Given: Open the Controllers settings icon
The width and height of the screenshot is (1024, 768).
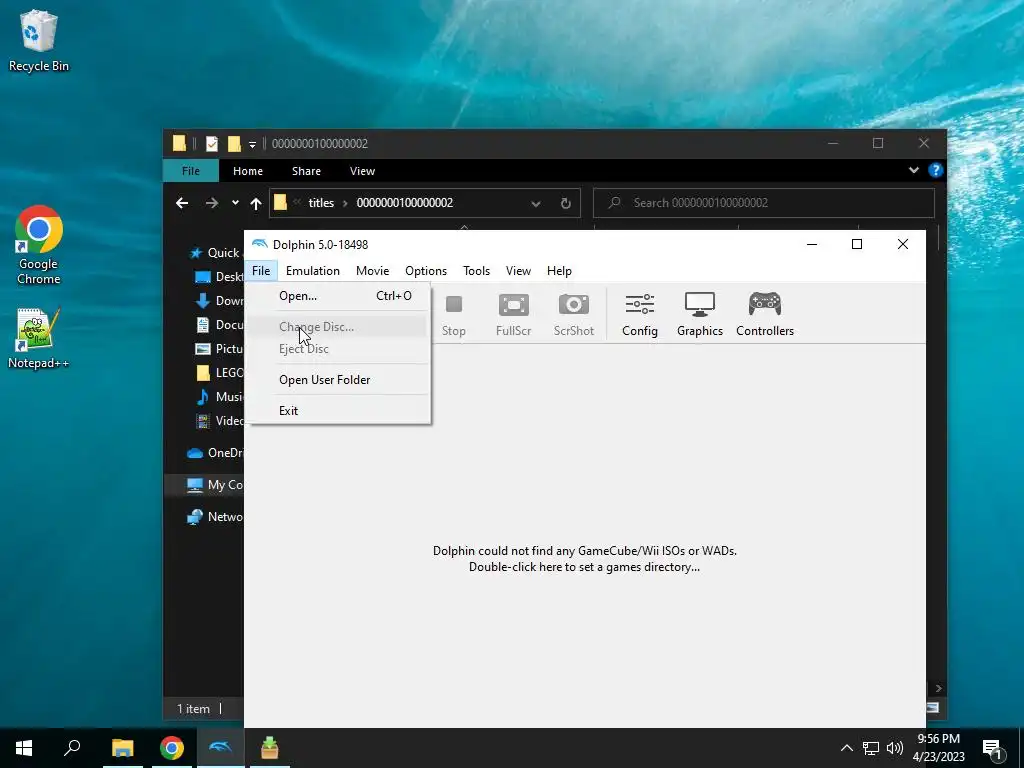Looking at the screenshot, I should [x=765, y=315].
